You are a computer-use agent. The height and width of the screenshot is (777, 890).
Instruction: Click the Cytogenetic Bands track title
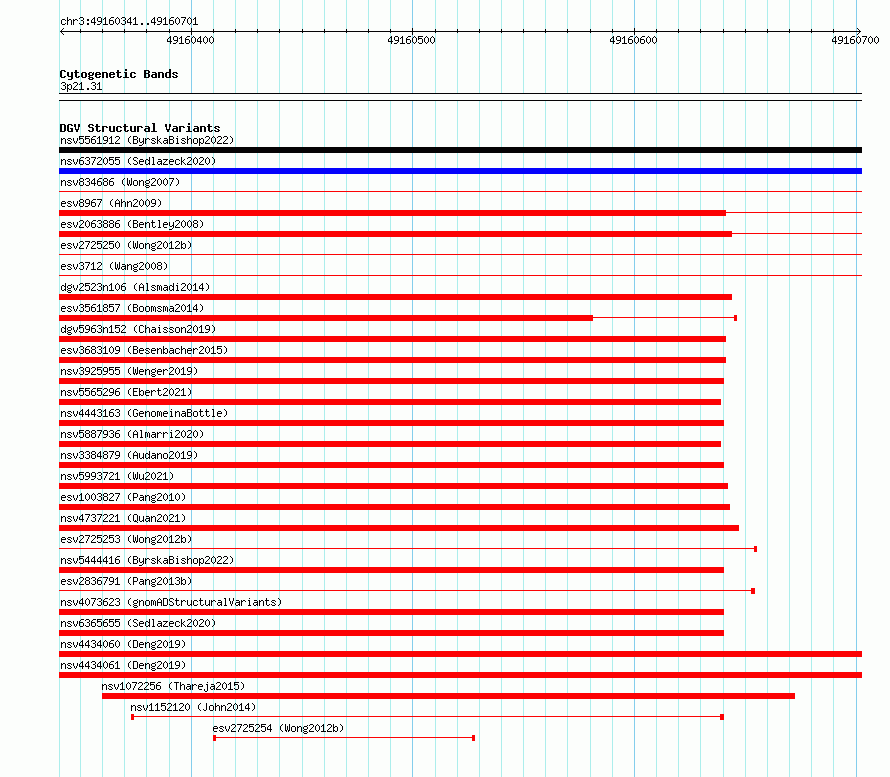119,74
